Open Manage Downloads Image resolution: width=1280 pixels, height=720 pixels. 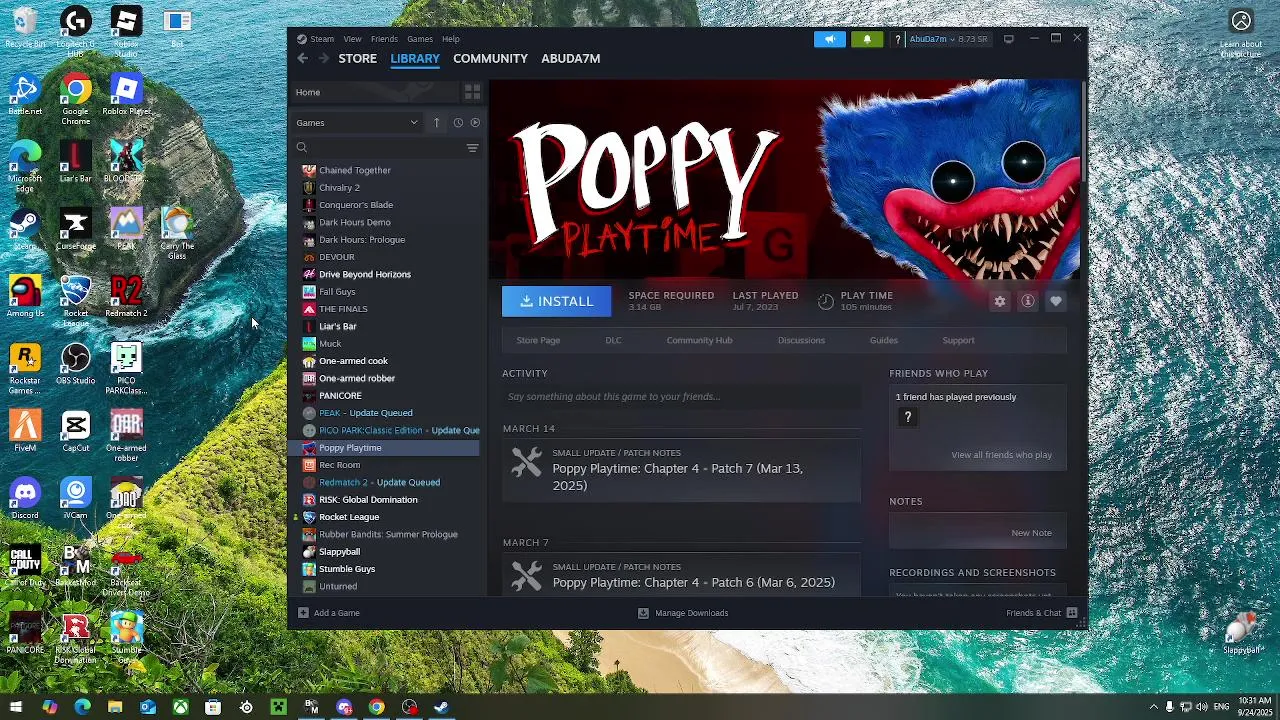click(x=683, y=613)
